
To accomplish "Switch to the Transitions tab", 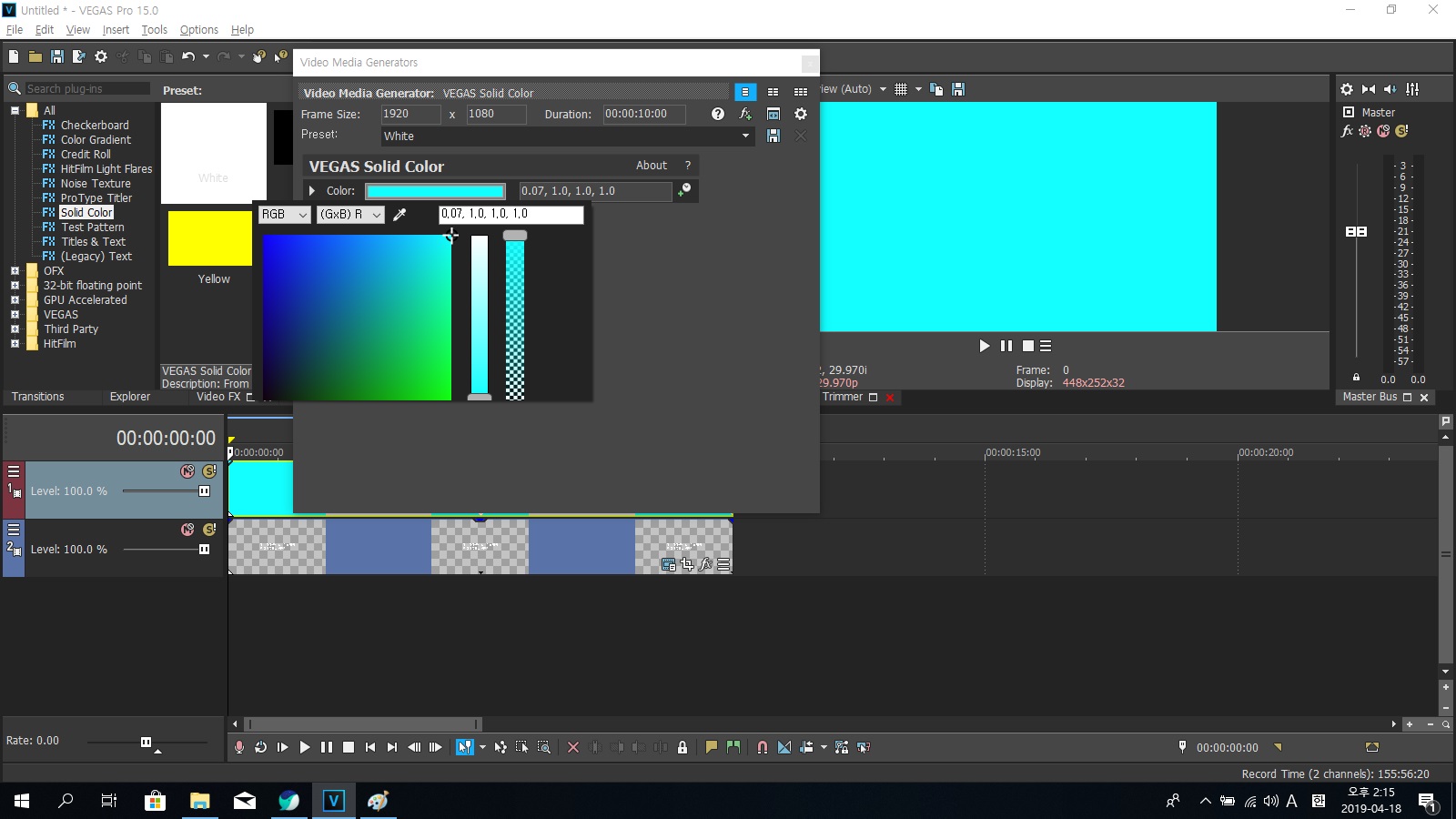I will [37, 397].
